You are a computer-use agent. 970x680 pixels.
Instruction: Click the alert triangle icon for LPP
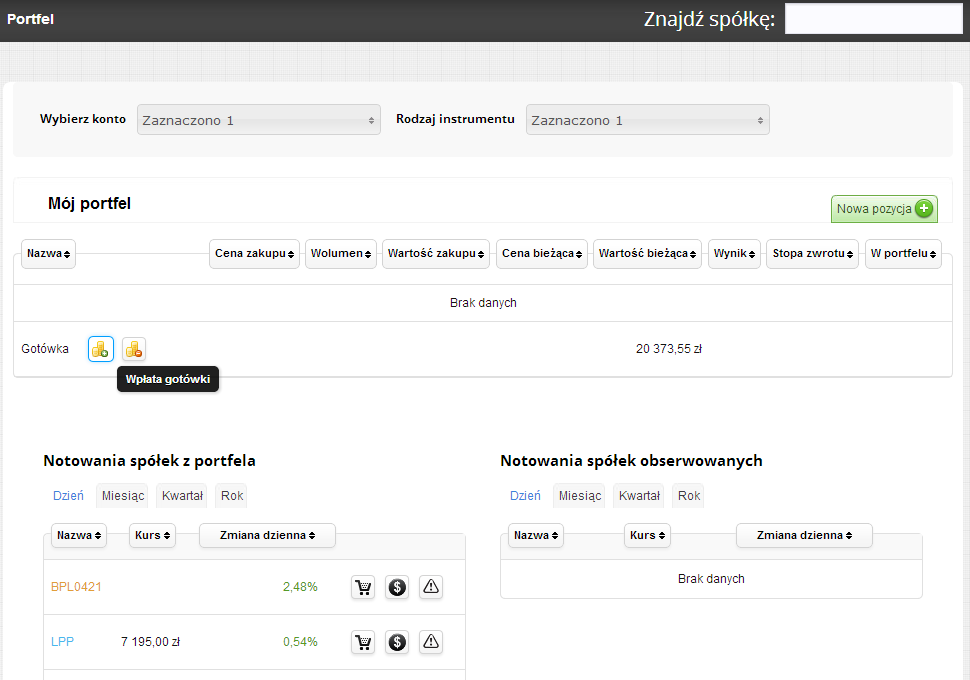coord(431,642)
